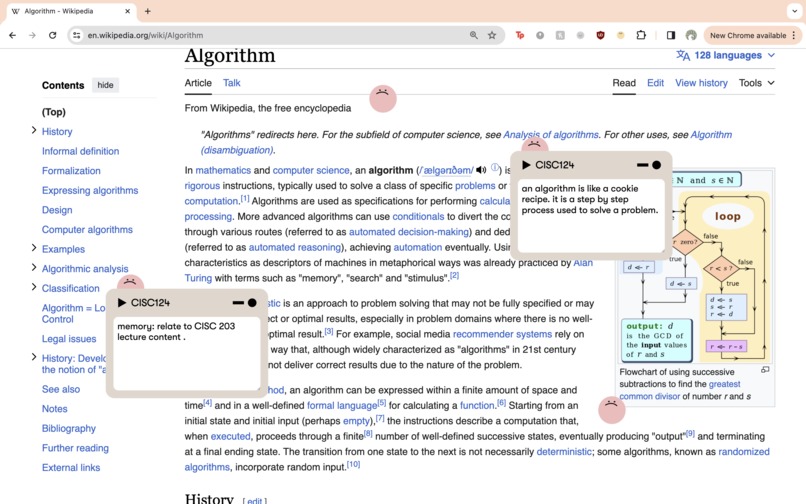Go to Formalization section

pos(71,171)
